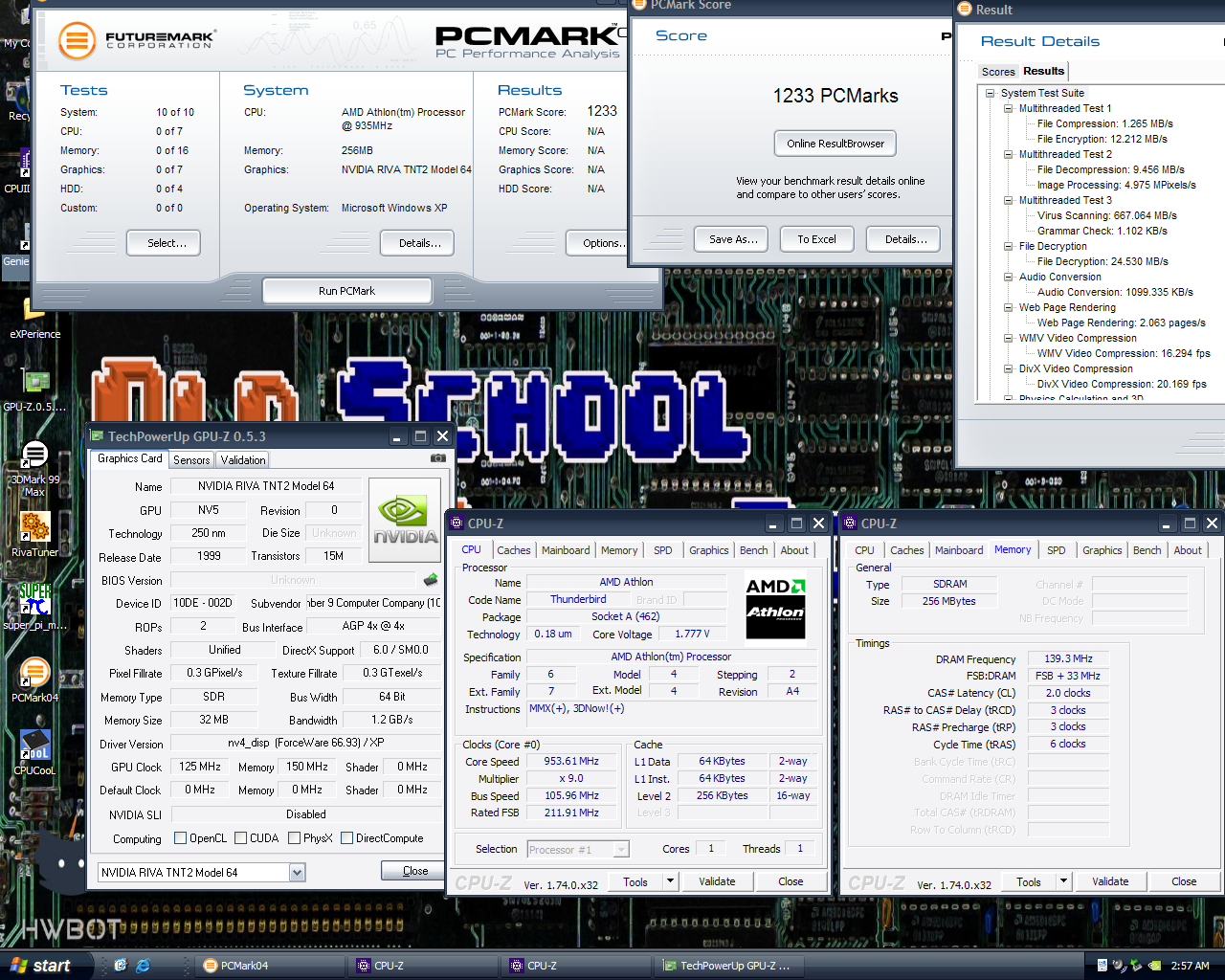Click DRAM Frequency value 139.3 MHz
Image resolution: width=1225 pixels, height=980 pixels.
click(x=1069, y=659)
